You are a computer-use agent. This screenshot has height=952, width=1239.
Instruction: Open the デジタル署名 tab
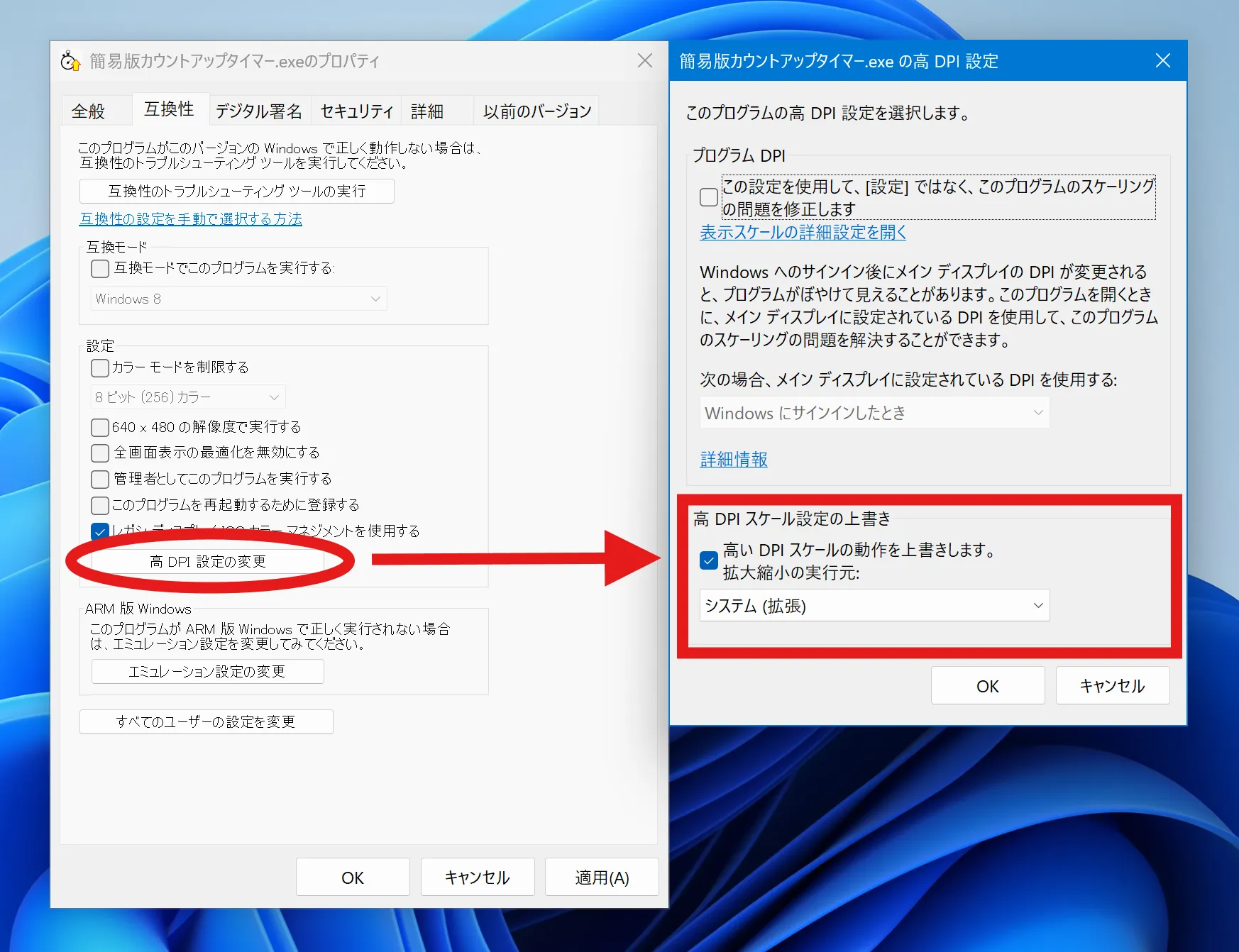[259, 111]
